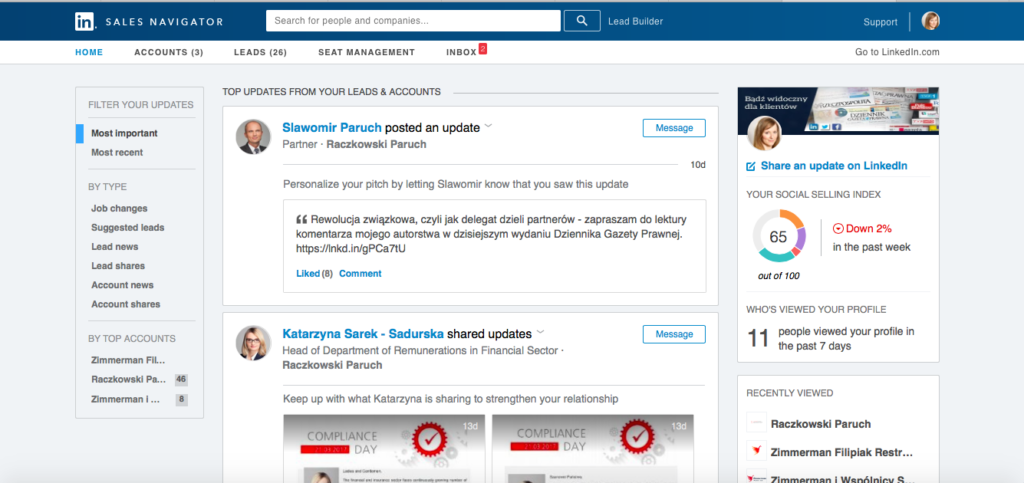Filter by Raczkowski Pa... top account

[129, 379]
